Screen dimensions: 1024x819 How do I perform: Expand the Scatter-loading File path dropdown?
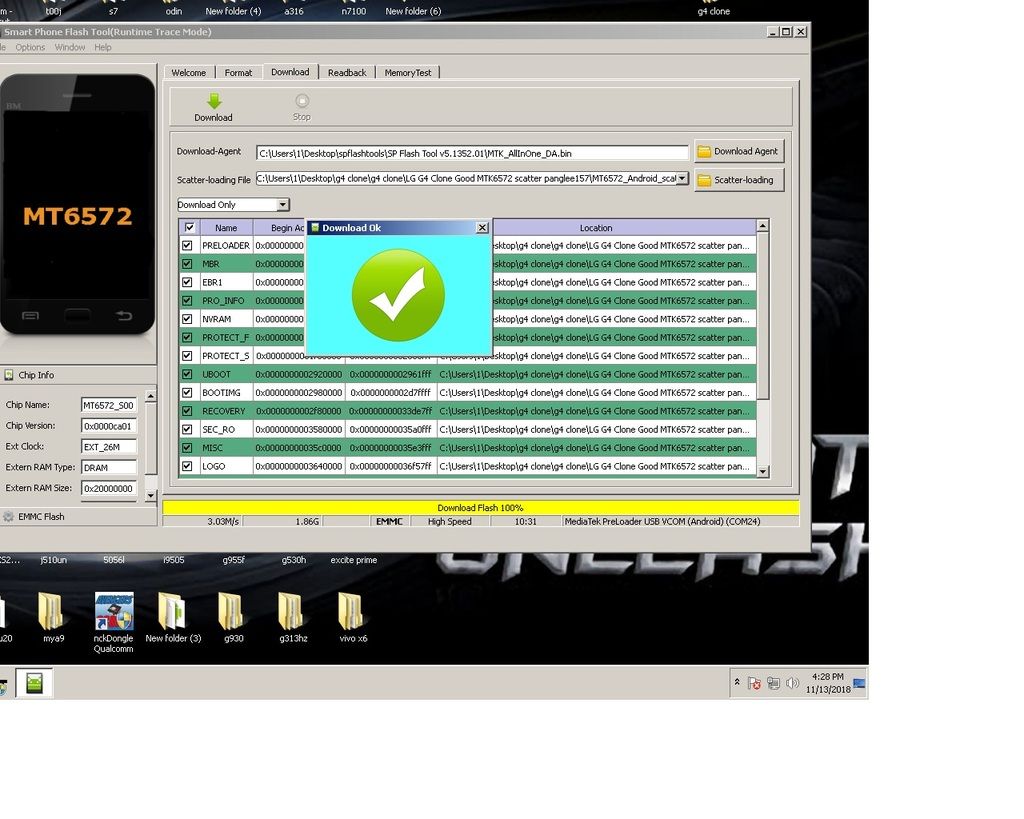click(x=682, y=179)
